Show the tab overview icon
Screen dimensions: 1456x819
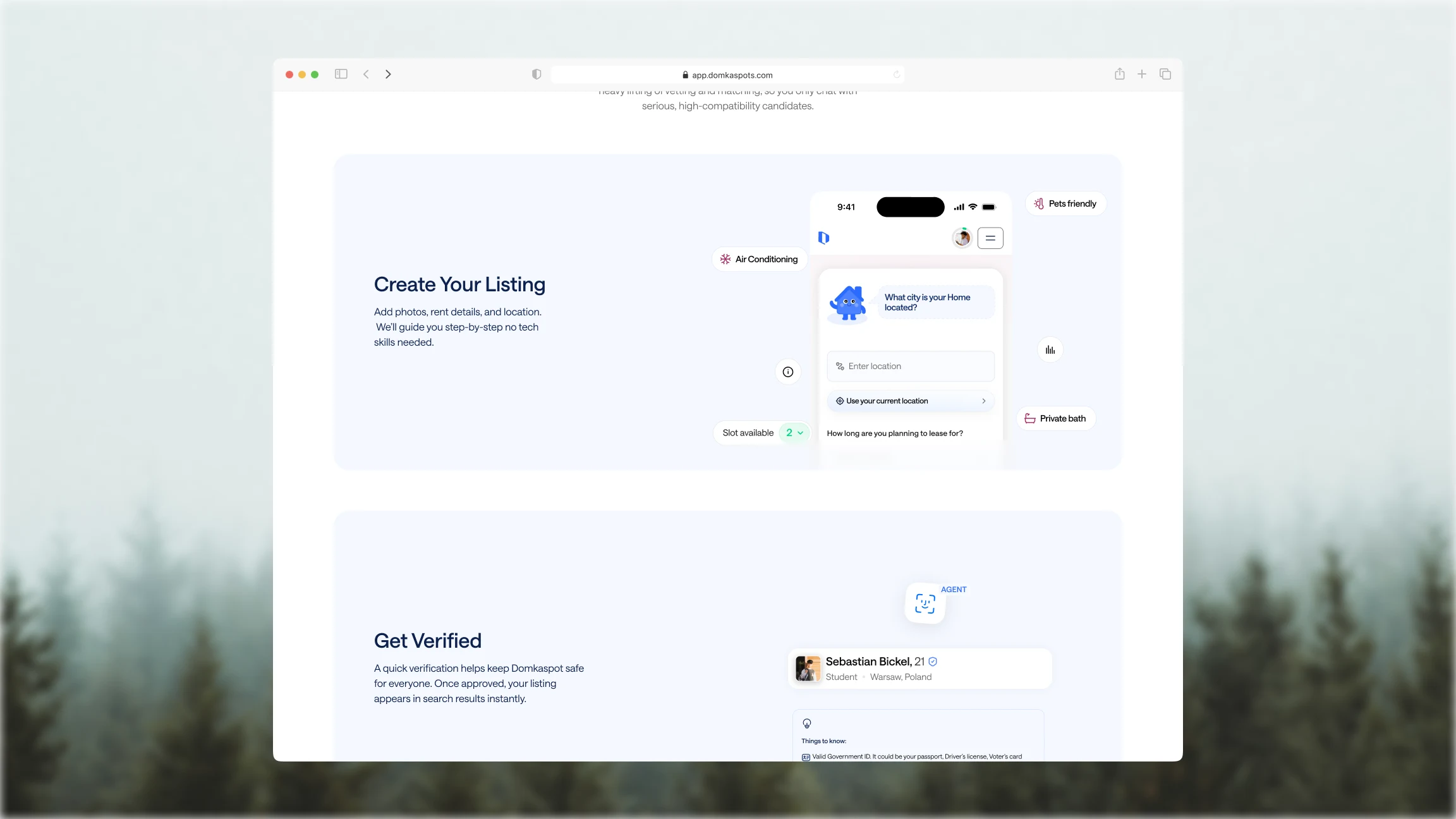1165,74
